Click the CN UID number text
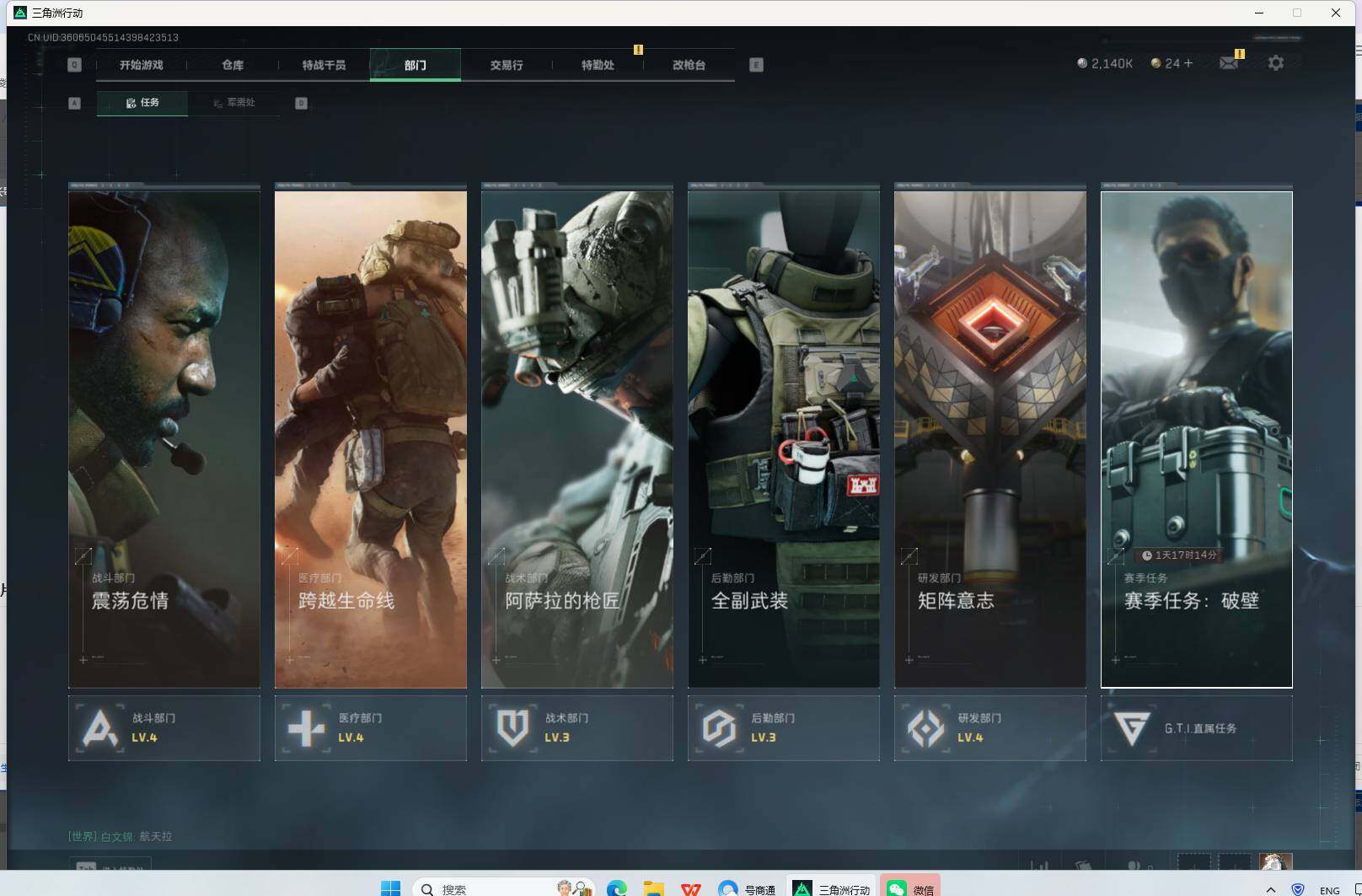Viewport: 1362px width, 896px height. [x=103, y=37]
